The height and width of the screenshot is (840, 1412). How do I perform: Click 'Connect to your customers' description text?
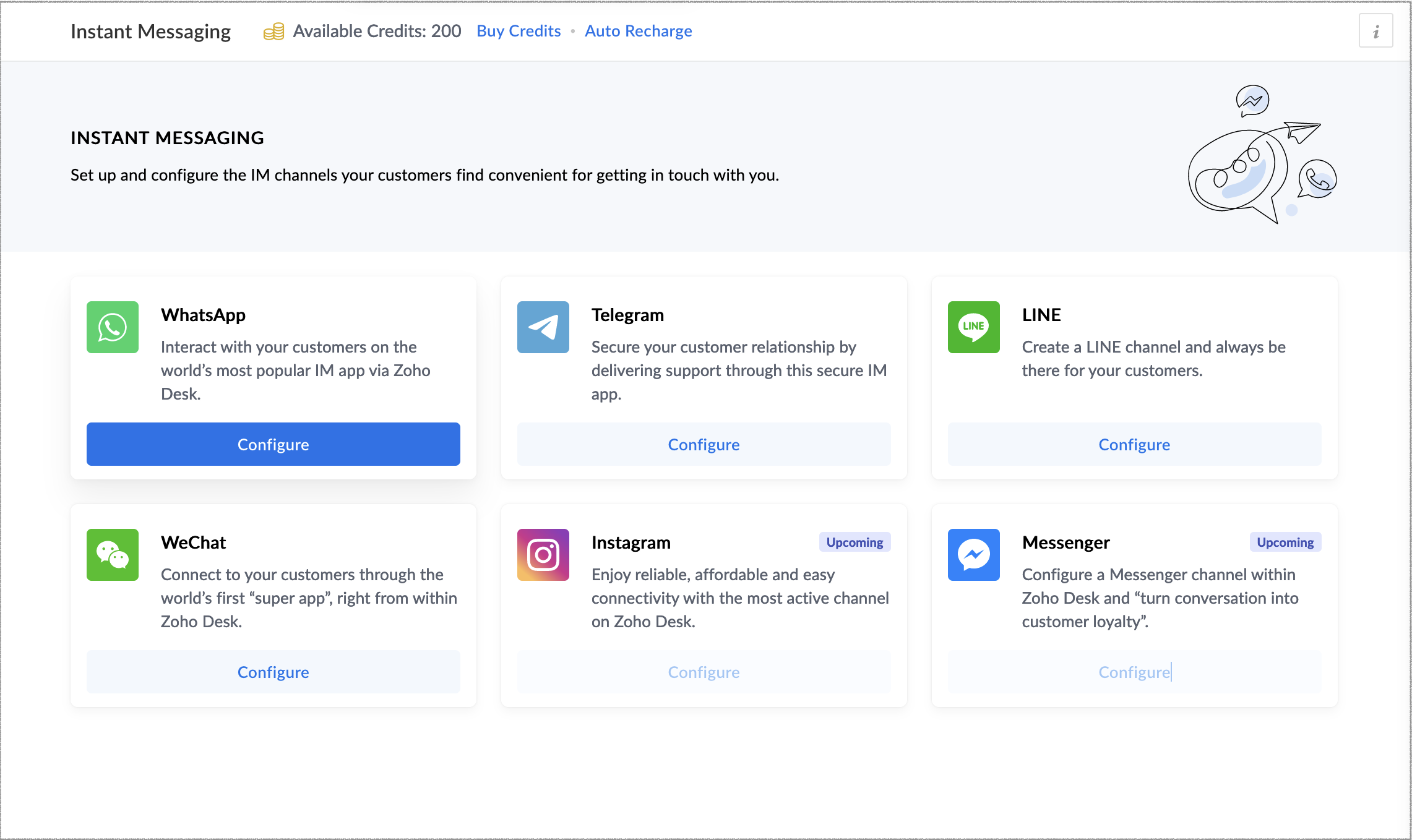tap(309, 598)
